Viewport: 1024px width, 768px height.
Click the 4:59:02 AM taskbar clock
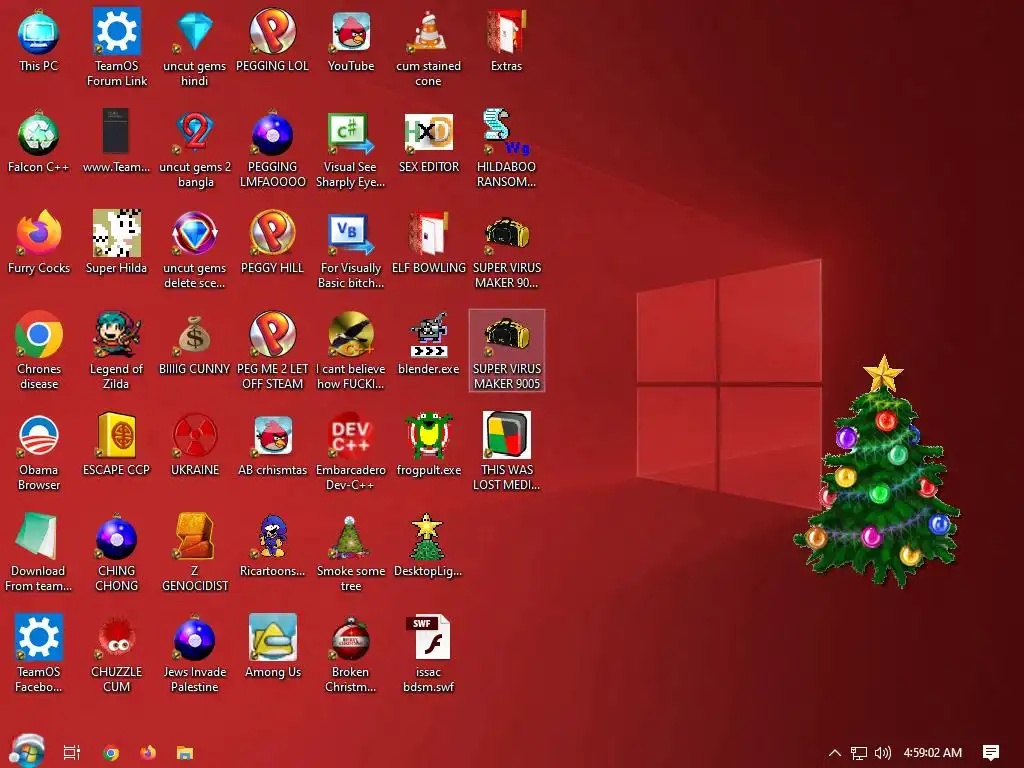[933, 753]
